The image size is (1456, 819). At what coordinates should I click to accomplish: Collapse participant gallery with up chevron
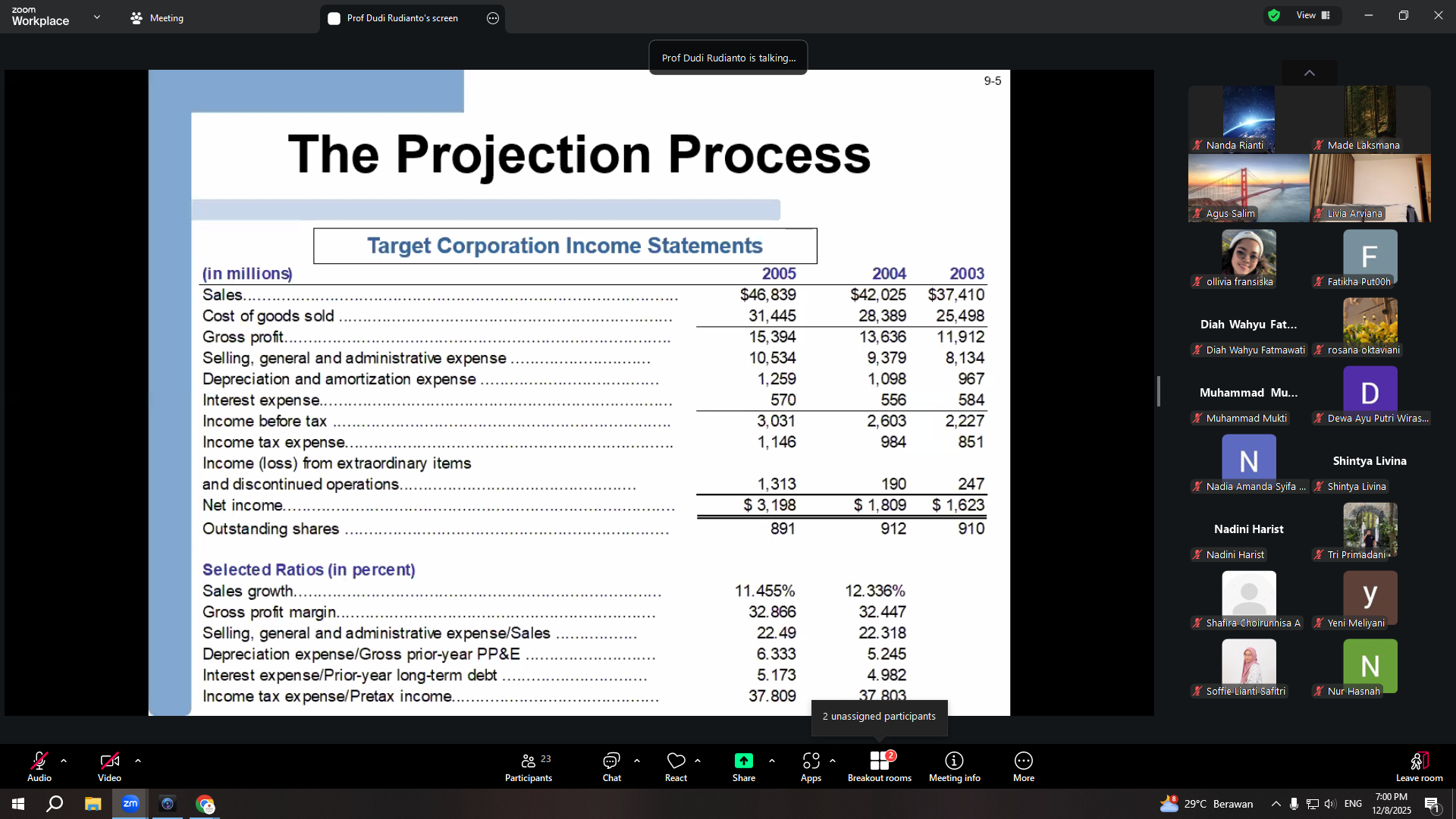tap(1310, 73)
